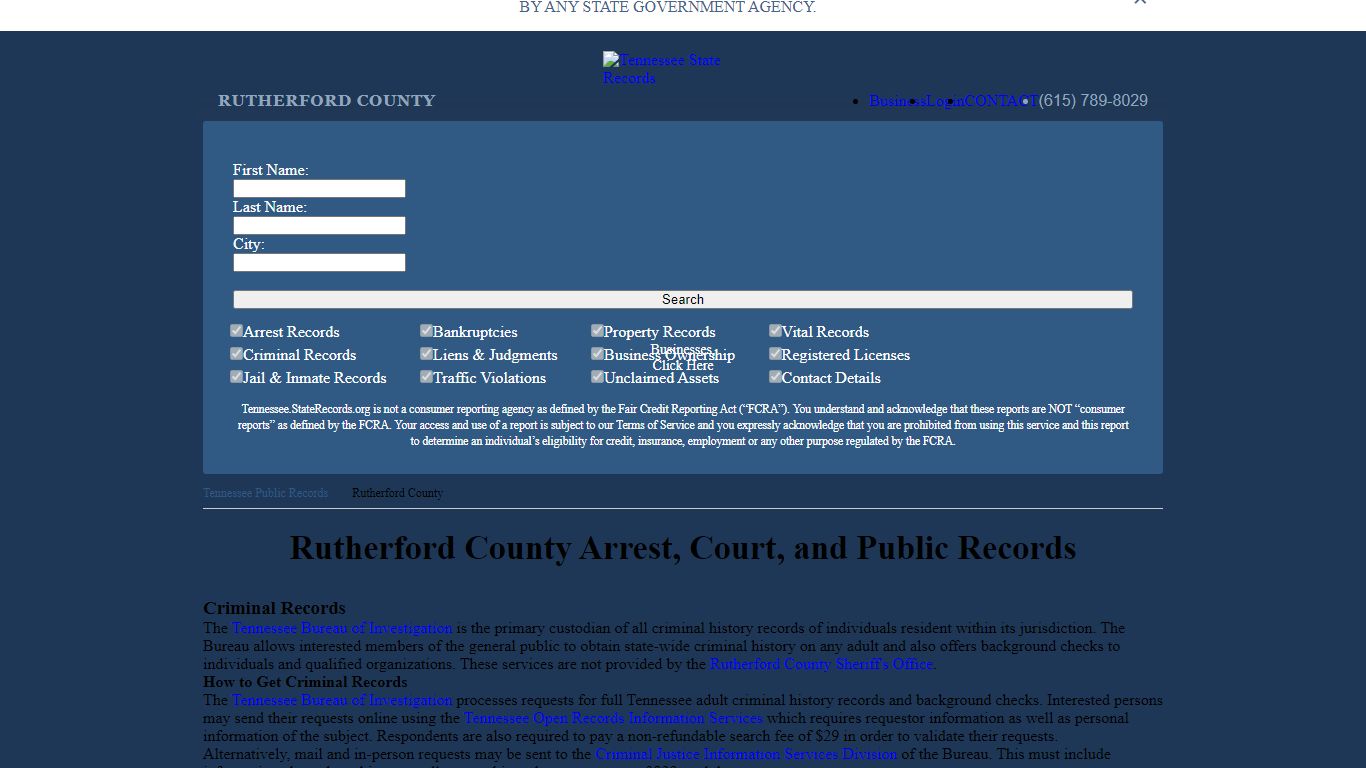Open the Business menu link
The width and height of the screenshot is (1366, 768).
click(x=897, y=101)
